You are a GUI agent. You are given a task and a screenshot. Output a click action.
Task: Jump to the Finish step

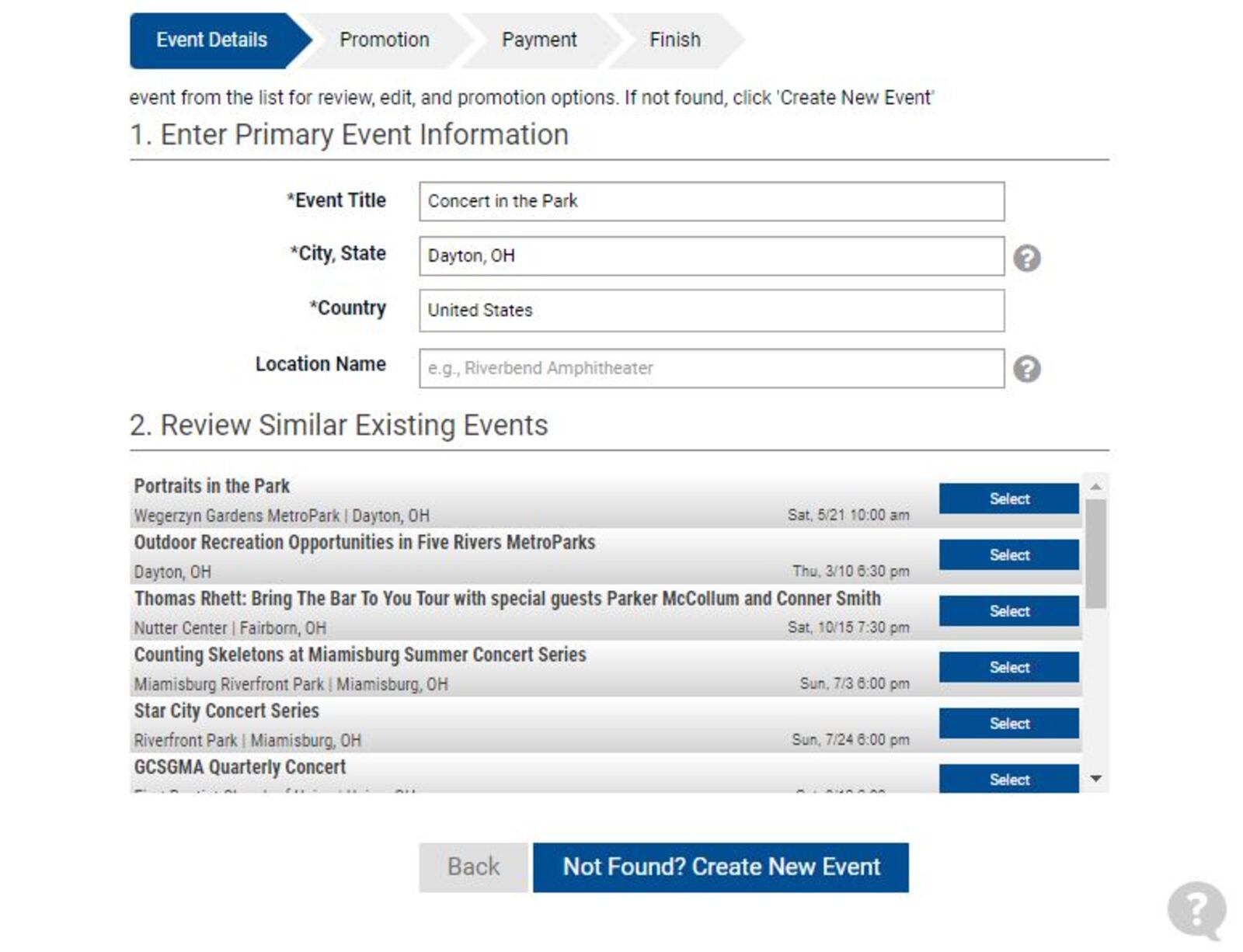click(x=674, y=40)
